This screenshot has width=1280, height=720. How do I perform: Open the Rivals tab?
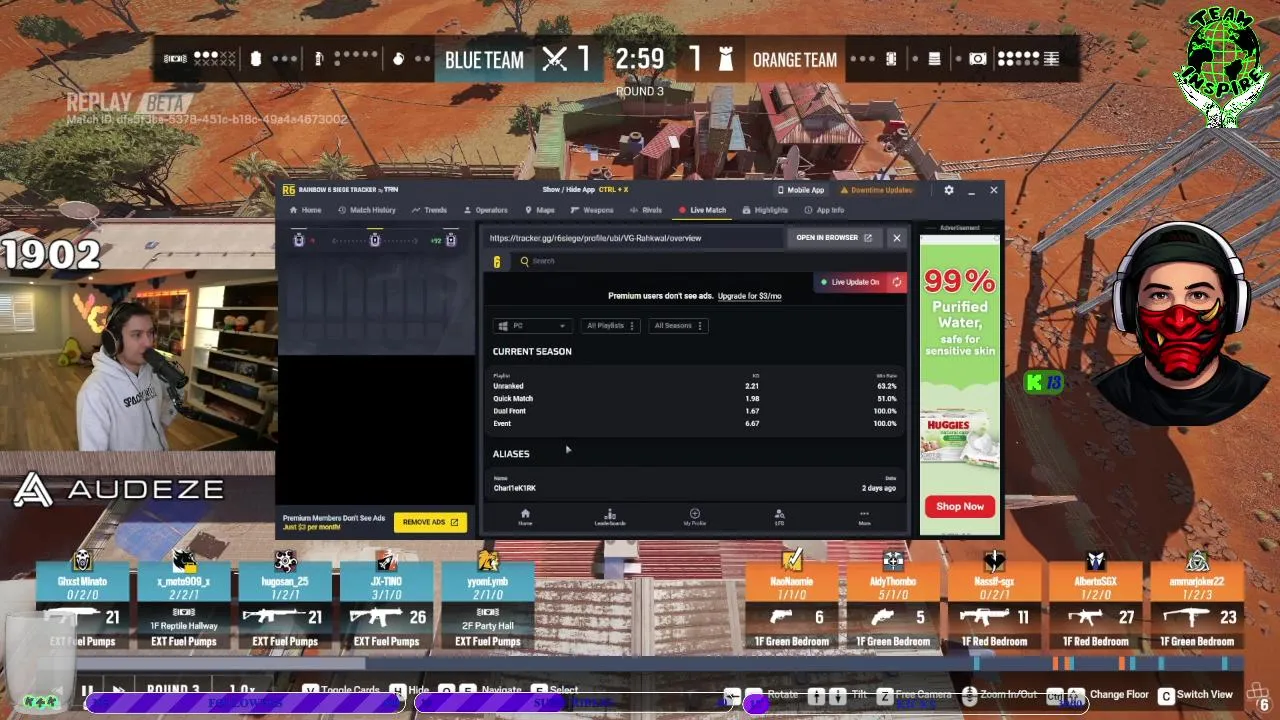(646, 210)
